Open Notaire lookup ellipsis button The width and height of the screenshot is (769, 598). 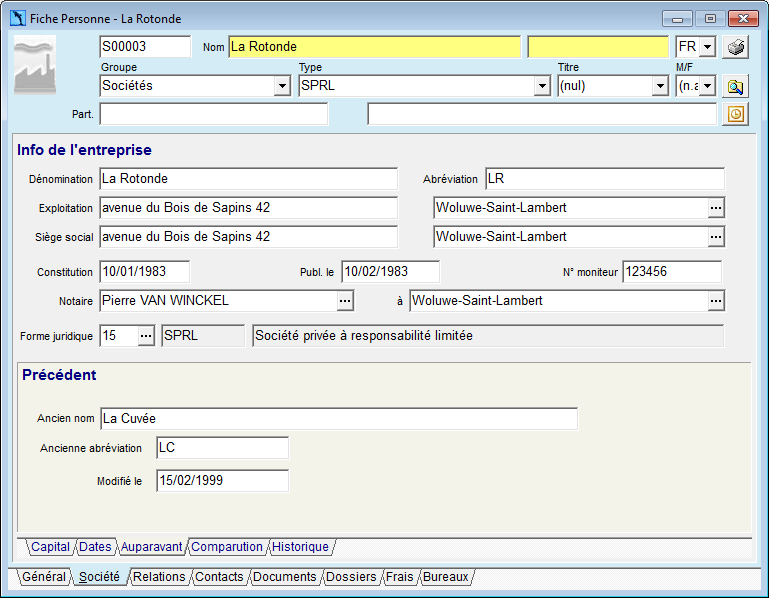coord(345,301)
